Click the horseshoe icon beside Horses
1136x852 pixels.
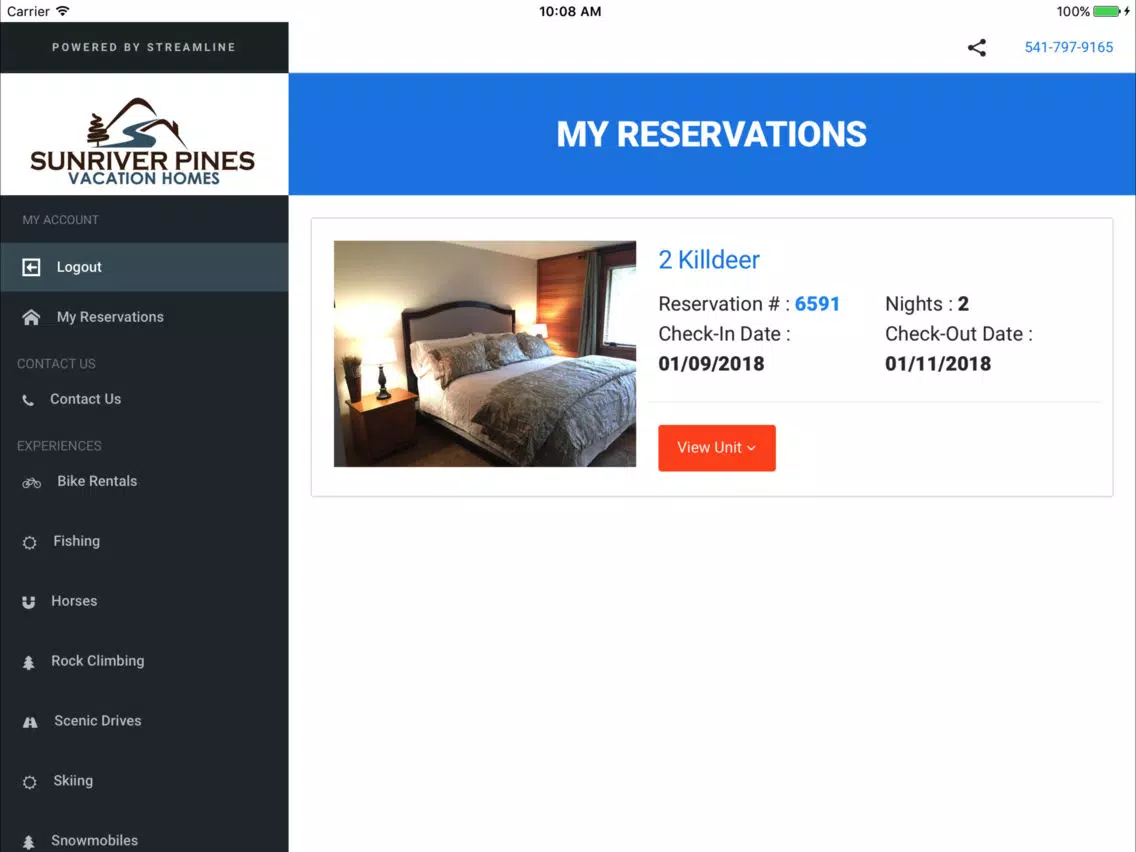(28, 602)
